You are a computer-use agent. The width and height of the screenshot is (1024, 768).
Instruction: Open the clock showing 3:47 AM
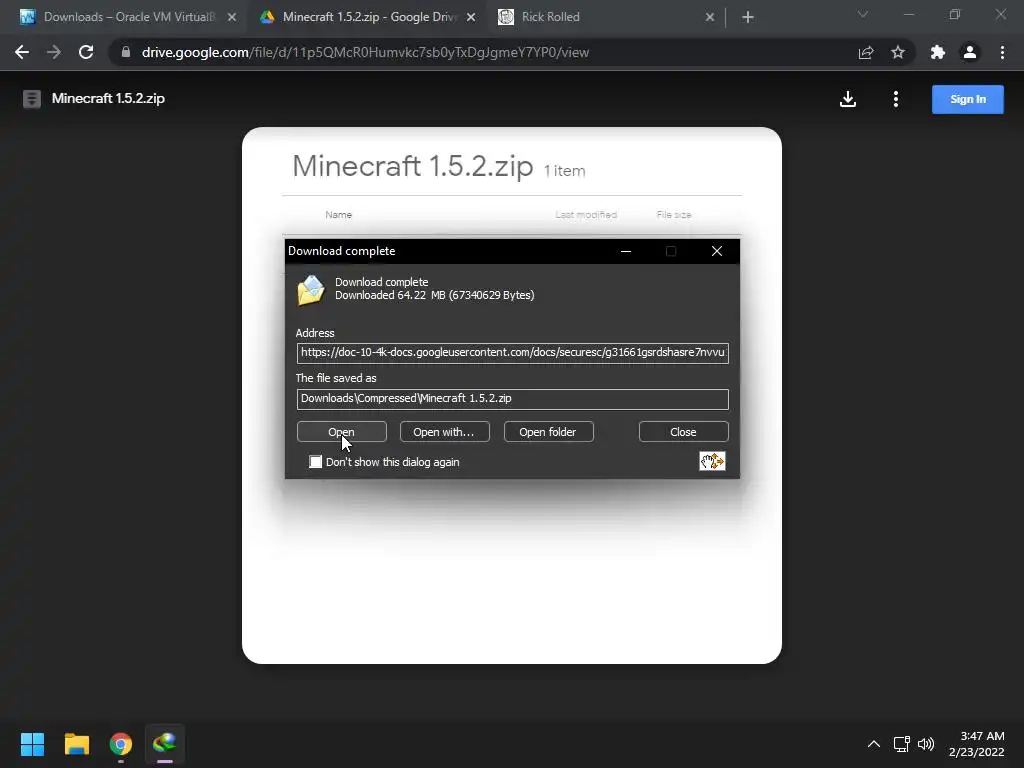point(976,744)
